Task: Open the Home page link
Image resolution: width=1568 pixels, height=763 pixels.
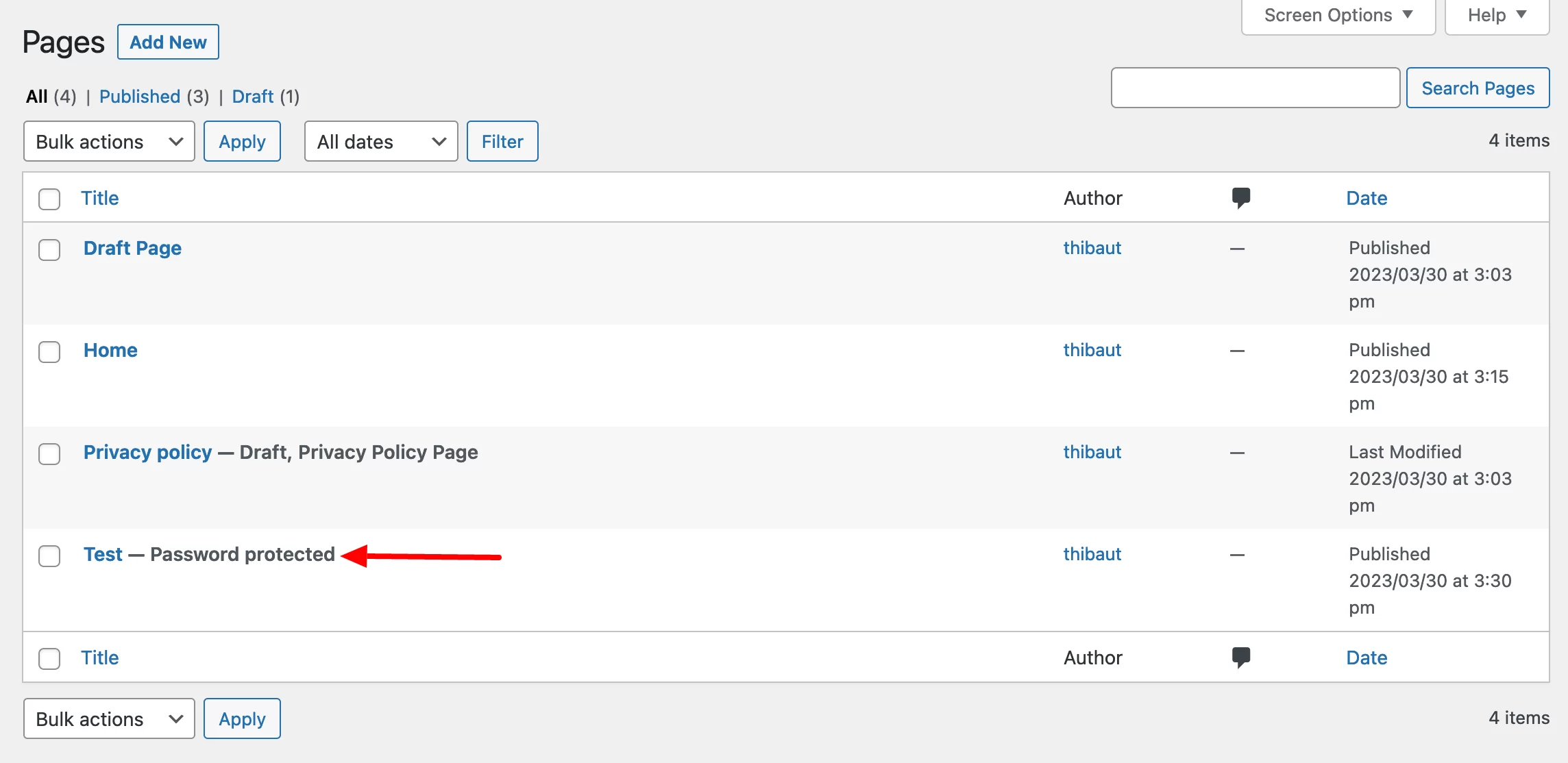Action: pos(110,349)
